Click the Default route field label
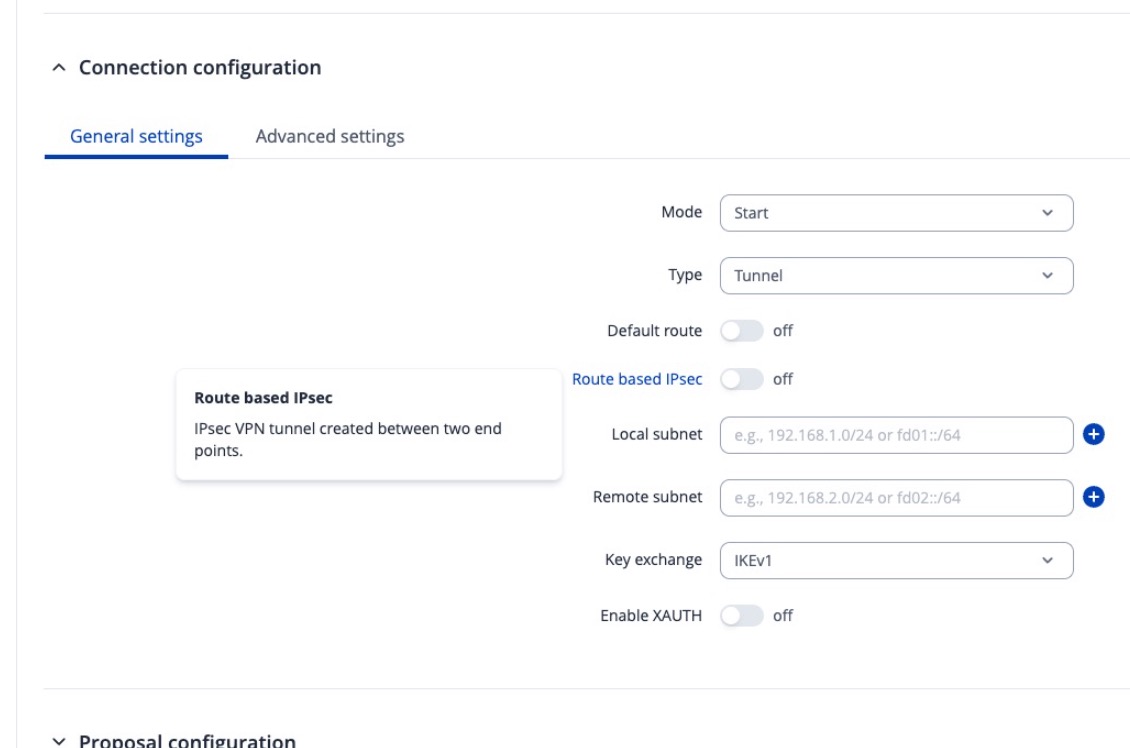 pyautogui.click(x=655, y=330)
